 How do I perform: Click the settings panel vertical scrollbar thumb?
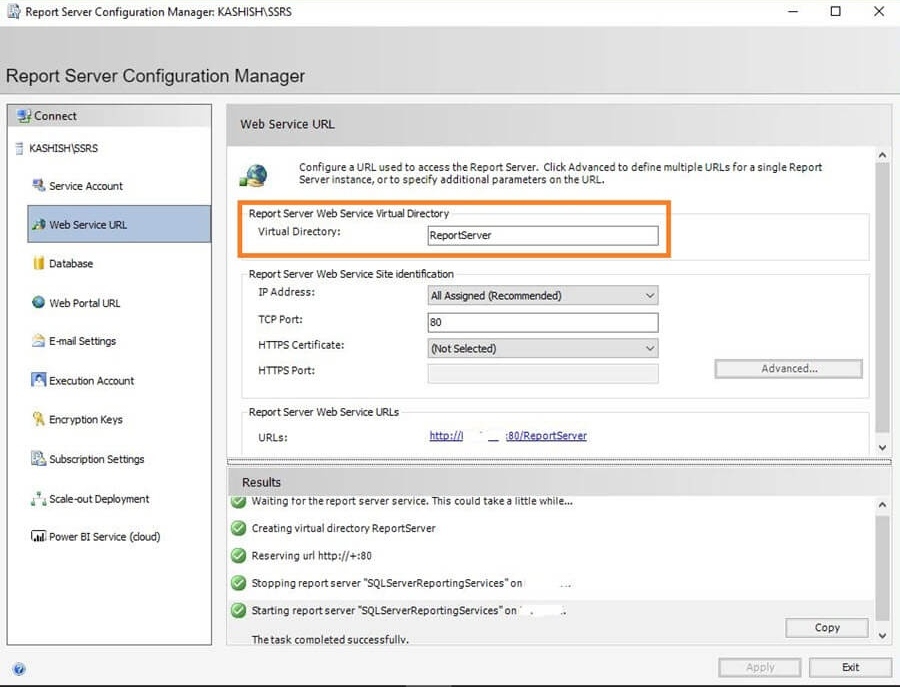[x=882, y=298]
